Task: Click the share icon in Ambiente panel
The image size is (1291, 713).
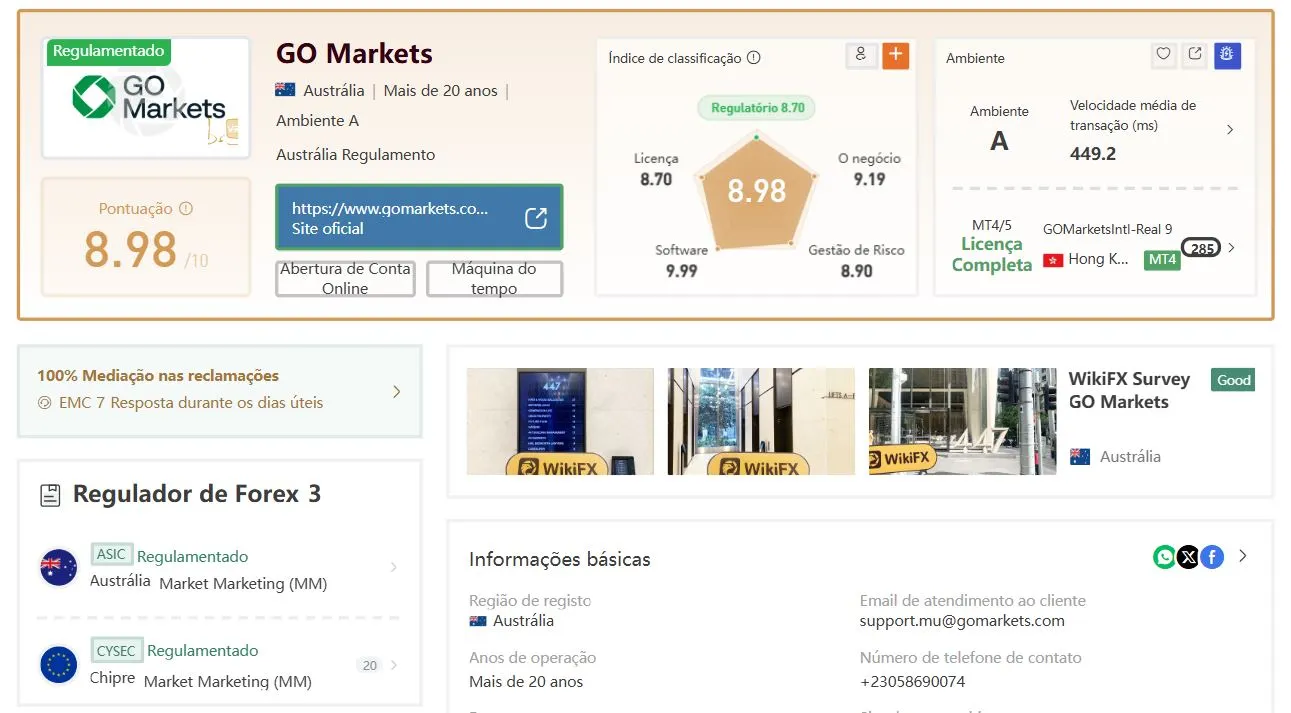Action: pyautogui.click(x=1195, y=55)
